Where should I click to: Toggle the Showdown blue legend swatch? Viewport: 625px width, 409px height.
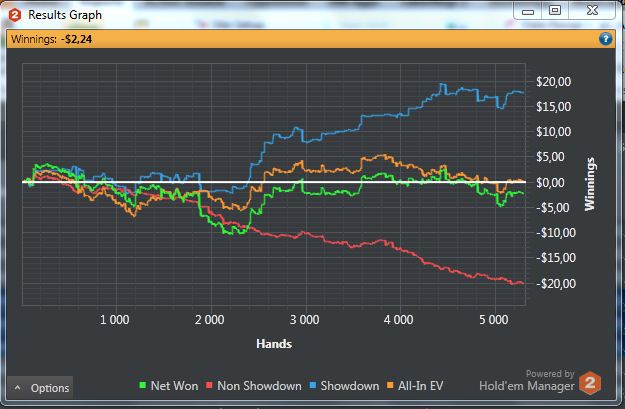coord(313,385)
